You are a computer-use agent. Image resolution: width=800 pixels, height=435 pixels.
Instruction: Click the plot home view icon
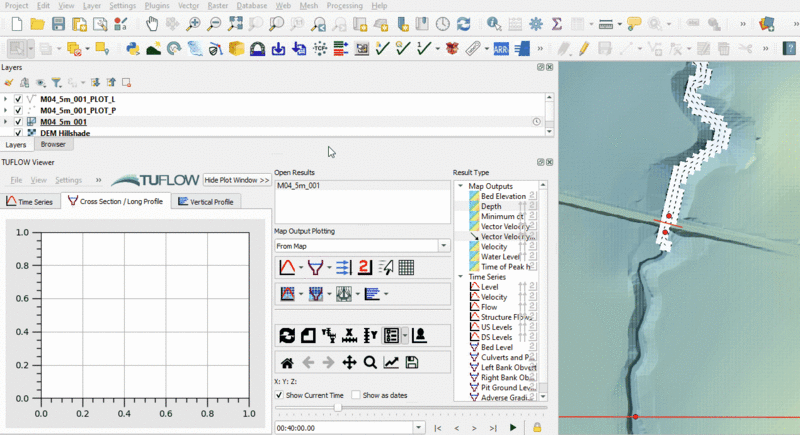coord(286,362)
